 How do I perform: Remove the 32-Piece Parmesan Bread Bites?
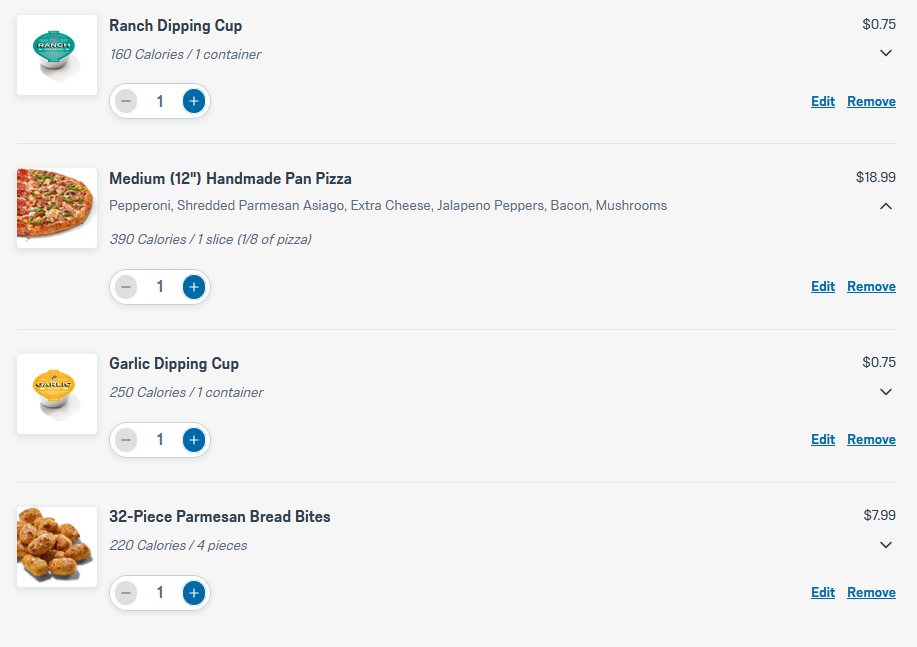[871, 593]
